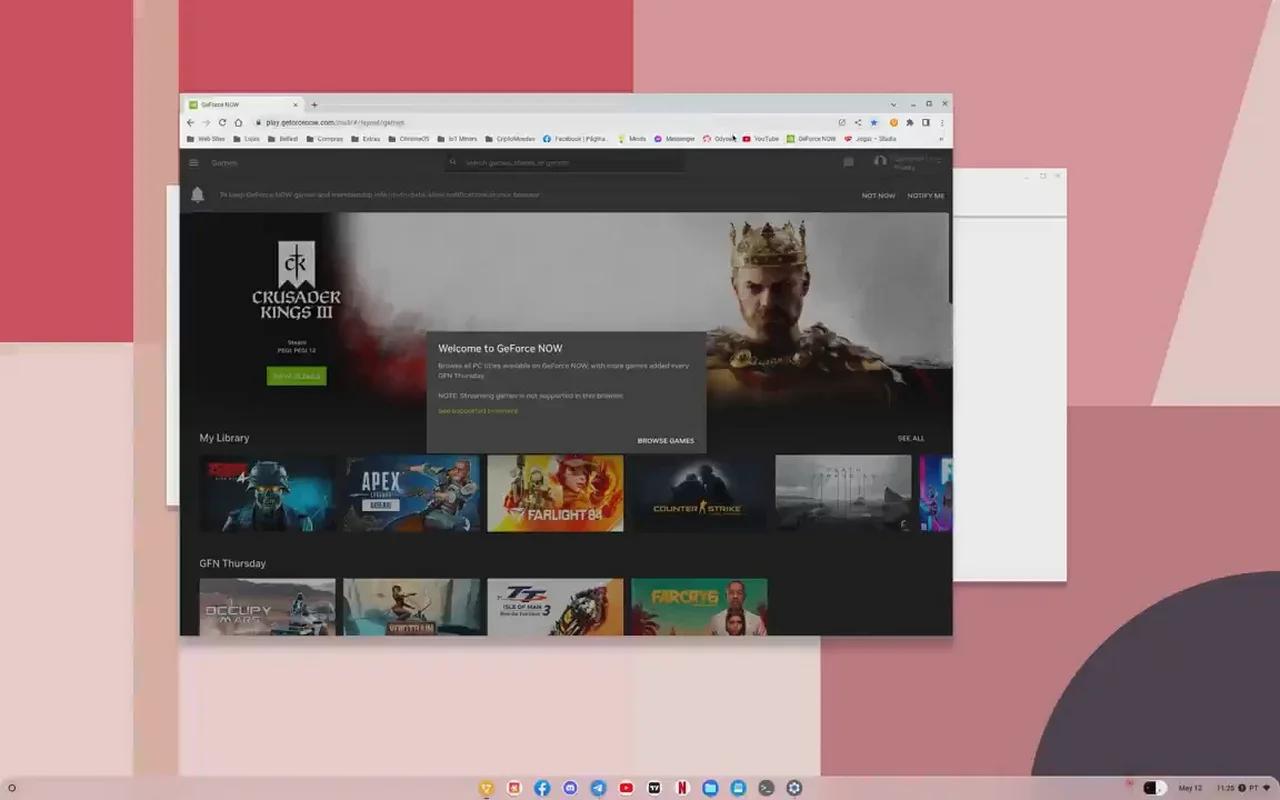Open Discord from the shelf
This screenshot has height=800, width=1280.
point(570,788)
